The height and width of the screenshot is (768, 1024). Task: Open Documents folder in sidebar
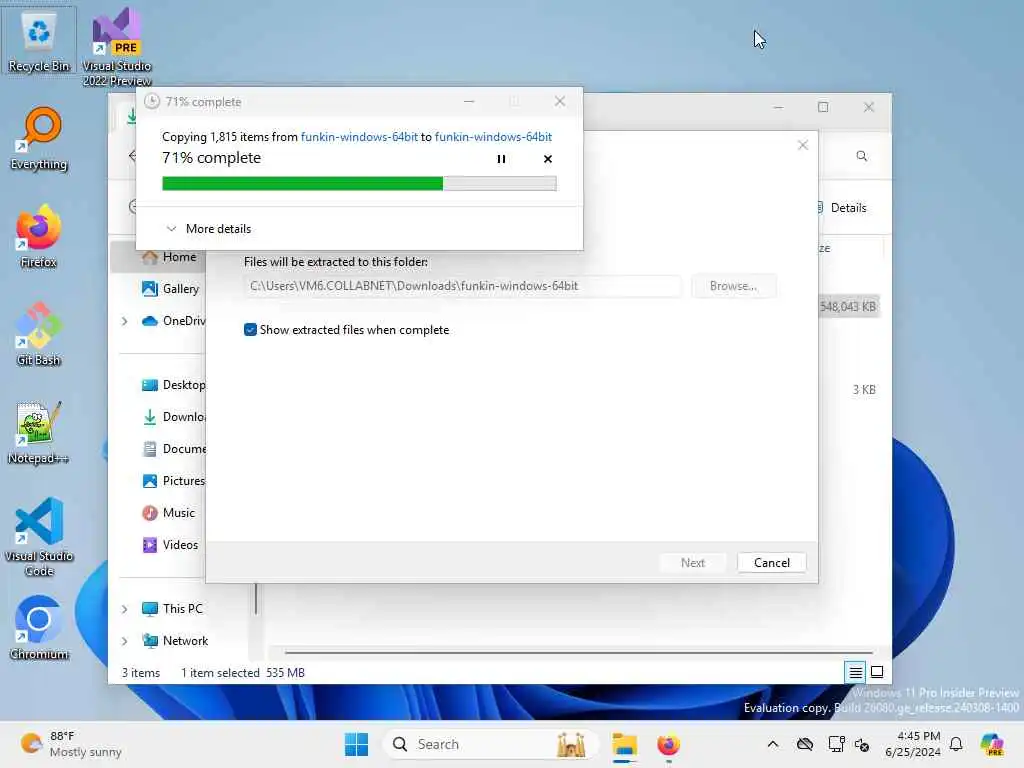click(x=173, y=449)
